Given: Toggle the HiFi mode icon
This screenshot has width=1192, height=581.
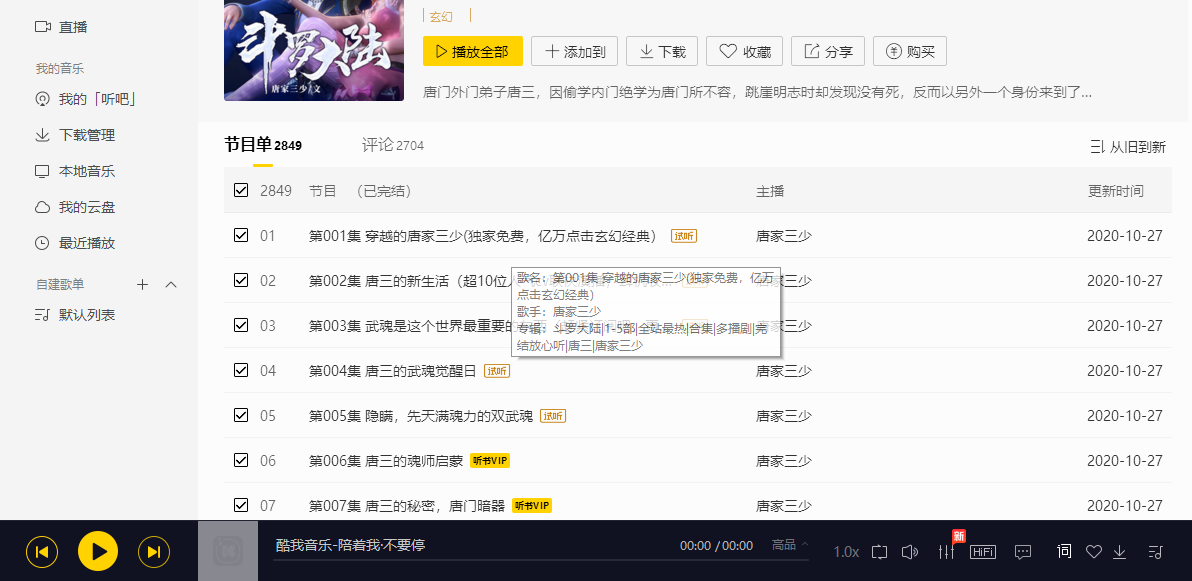Looking at the screenshot, I should coord(983,552).
